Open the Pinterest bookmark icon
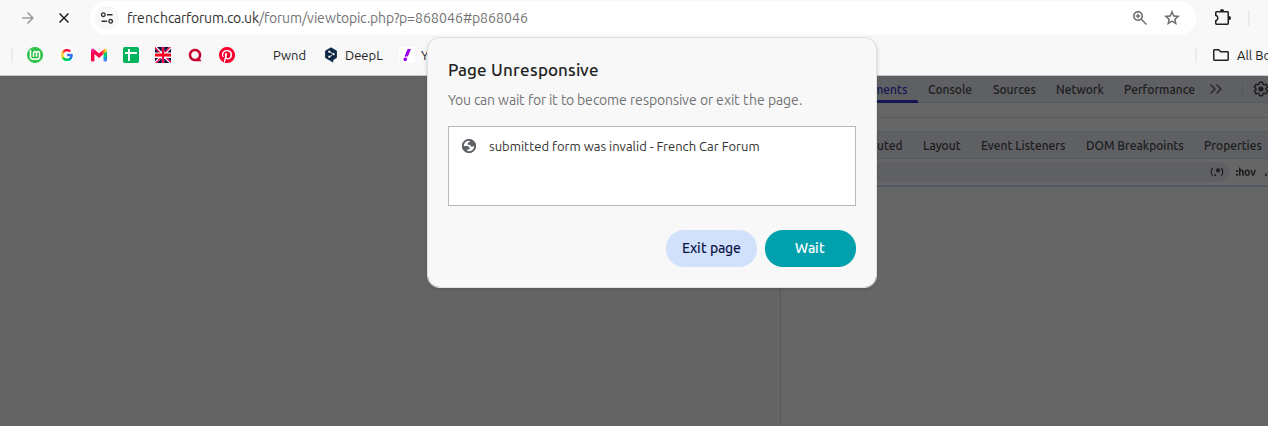The image size is (1268, 426). tap(227, 55)
